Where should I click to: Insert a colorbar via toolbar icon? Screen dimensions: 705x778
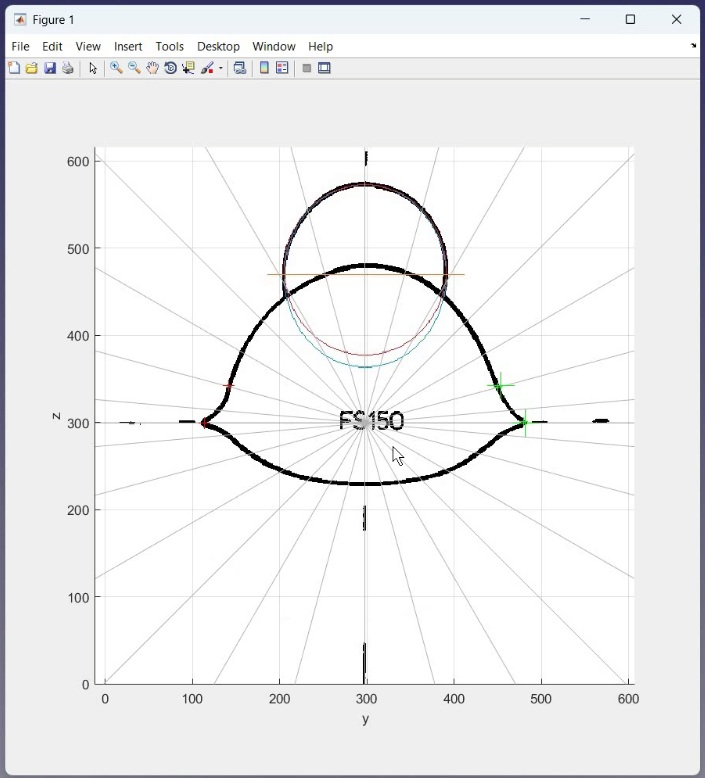tap(264, 68)
